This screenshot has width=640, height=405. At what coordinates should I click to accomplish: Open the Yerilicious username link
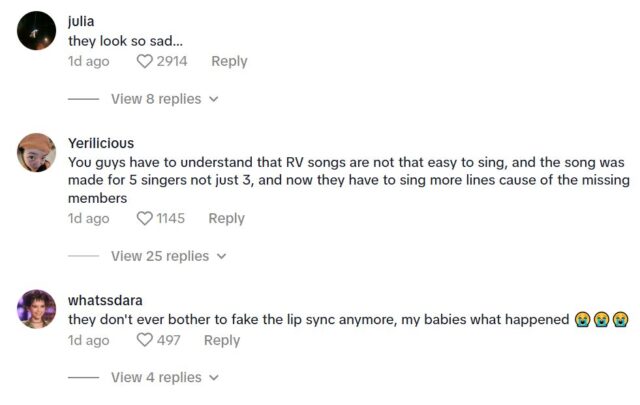(x=100, y=143)
